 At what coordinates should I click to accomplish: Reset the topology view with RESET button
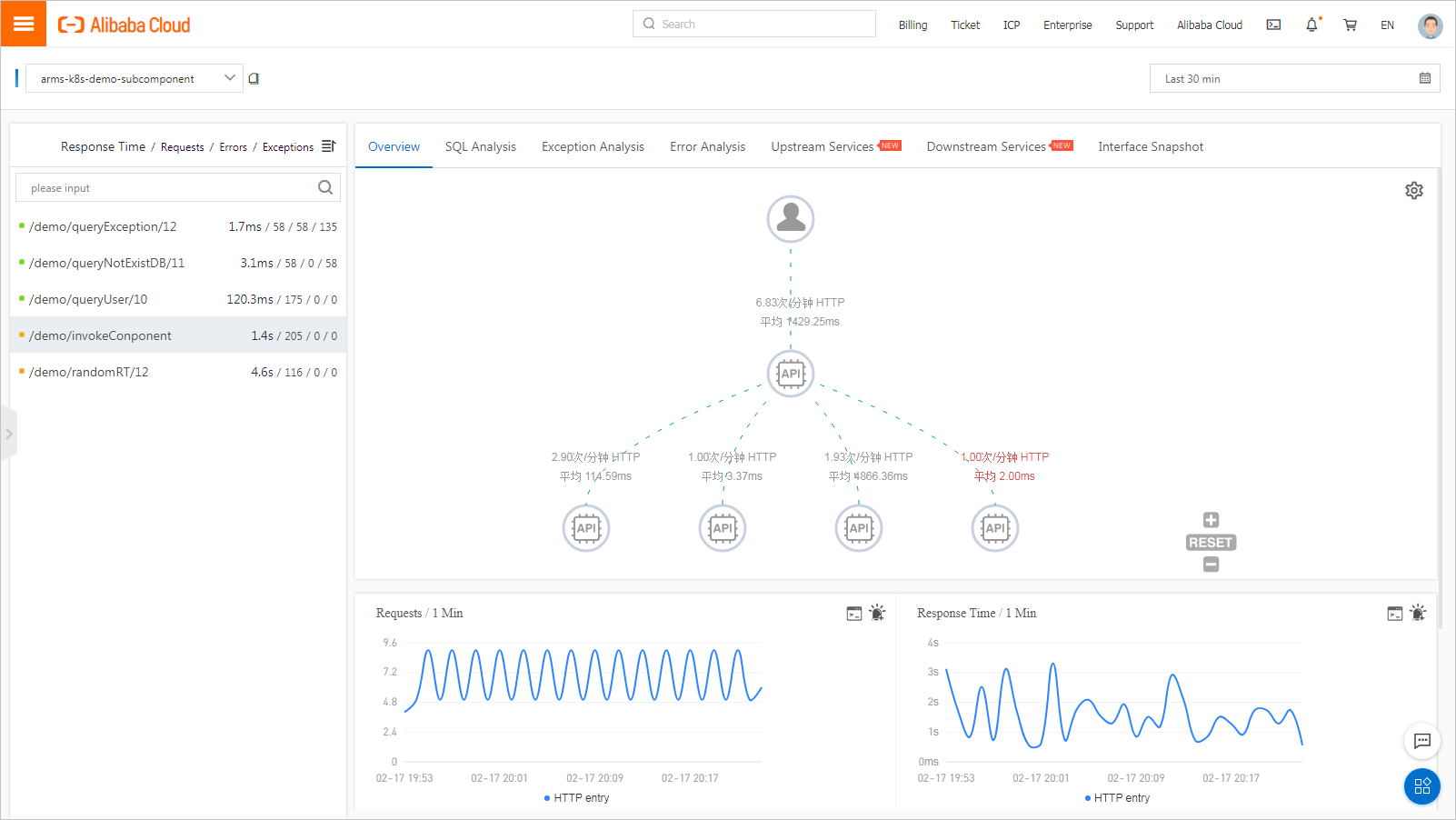tap(1211, 543)
